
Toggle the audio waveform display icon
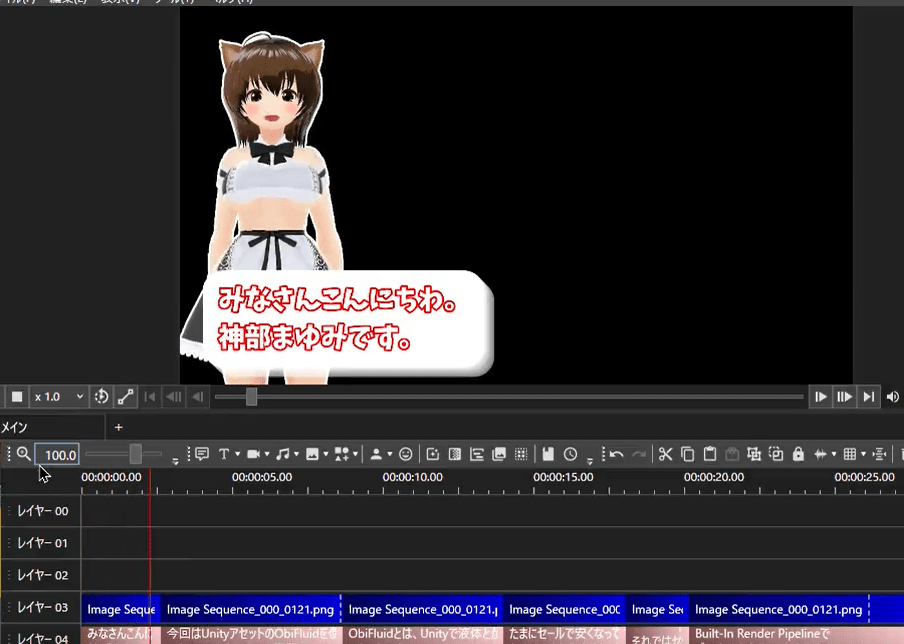(x=820, y=454)
